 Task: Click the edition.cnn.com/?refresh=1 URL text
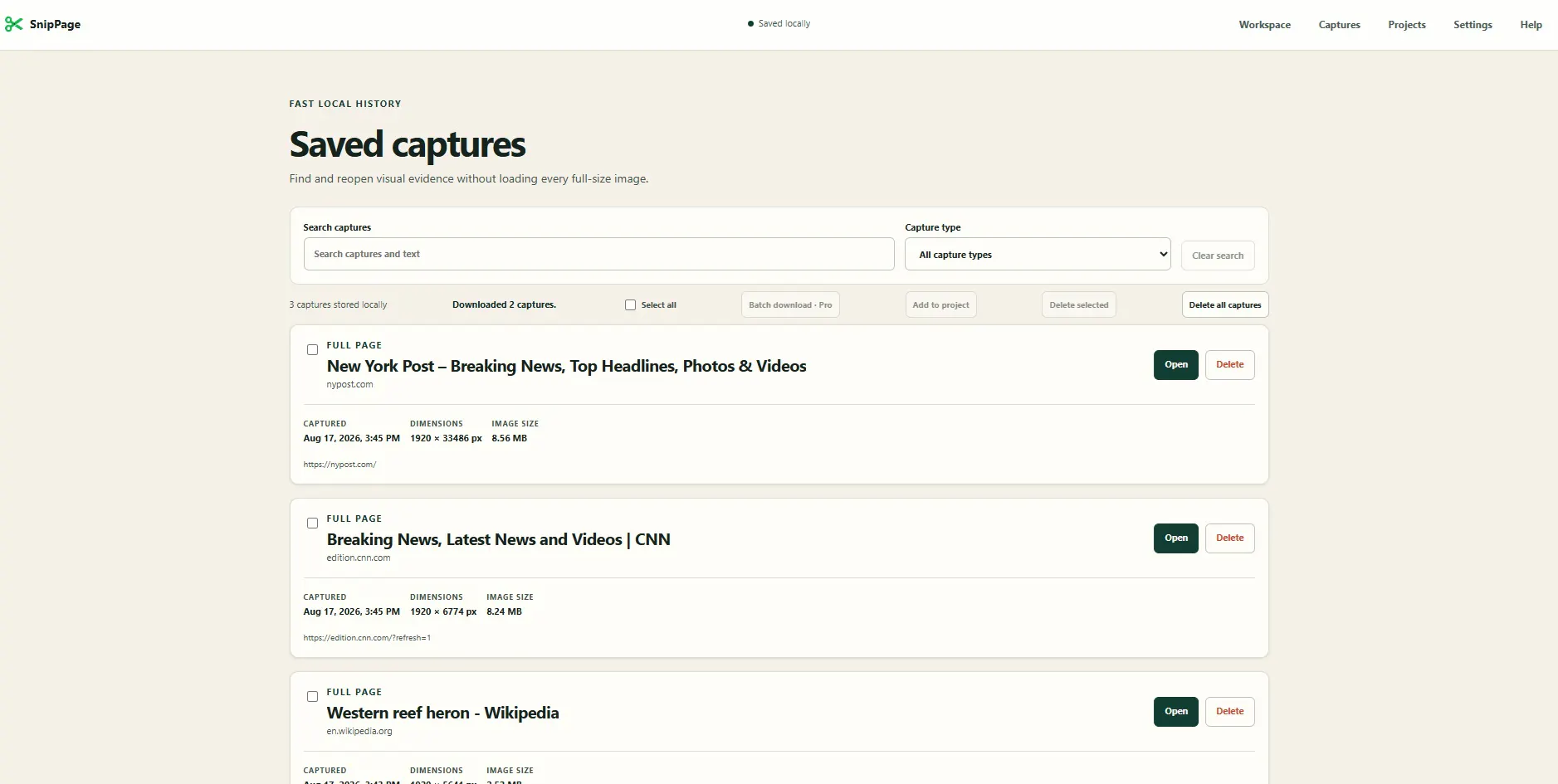[367, 638]
